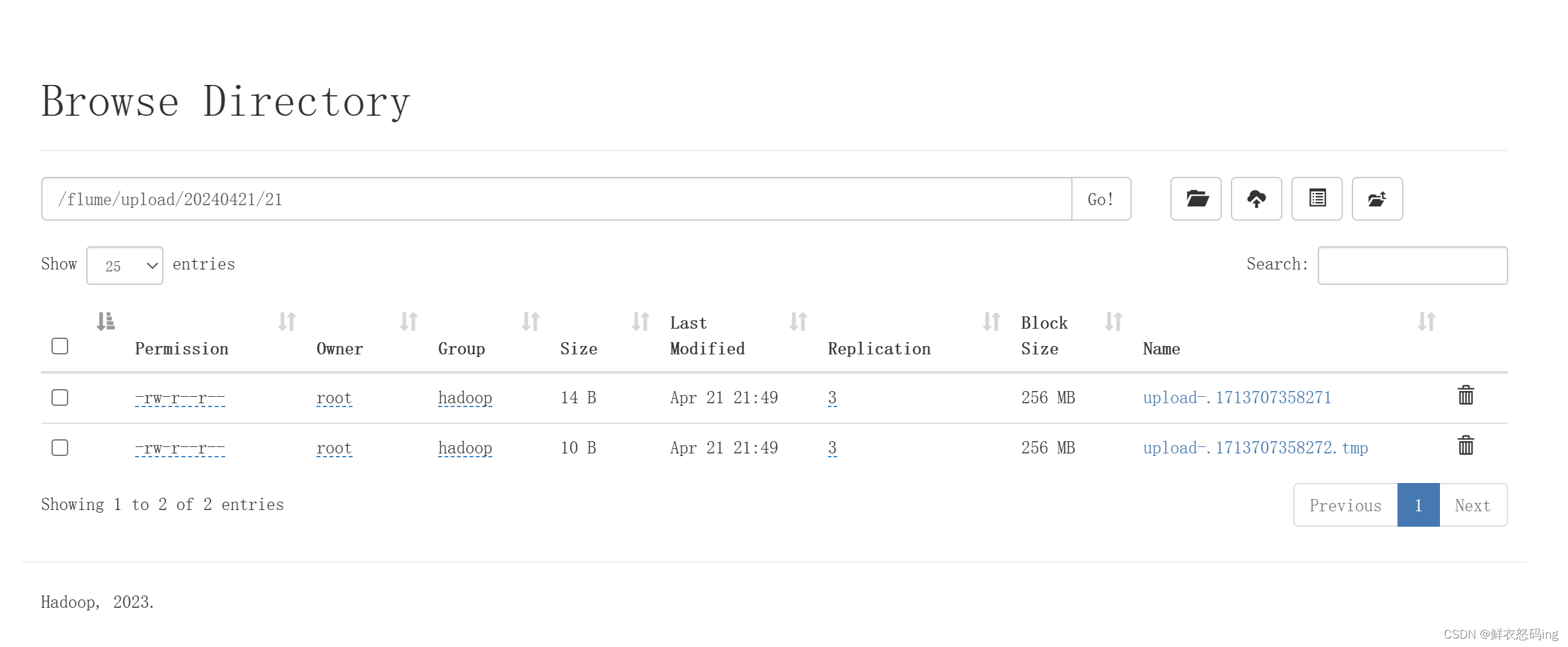Click the Search input field

pos(1412,266)
